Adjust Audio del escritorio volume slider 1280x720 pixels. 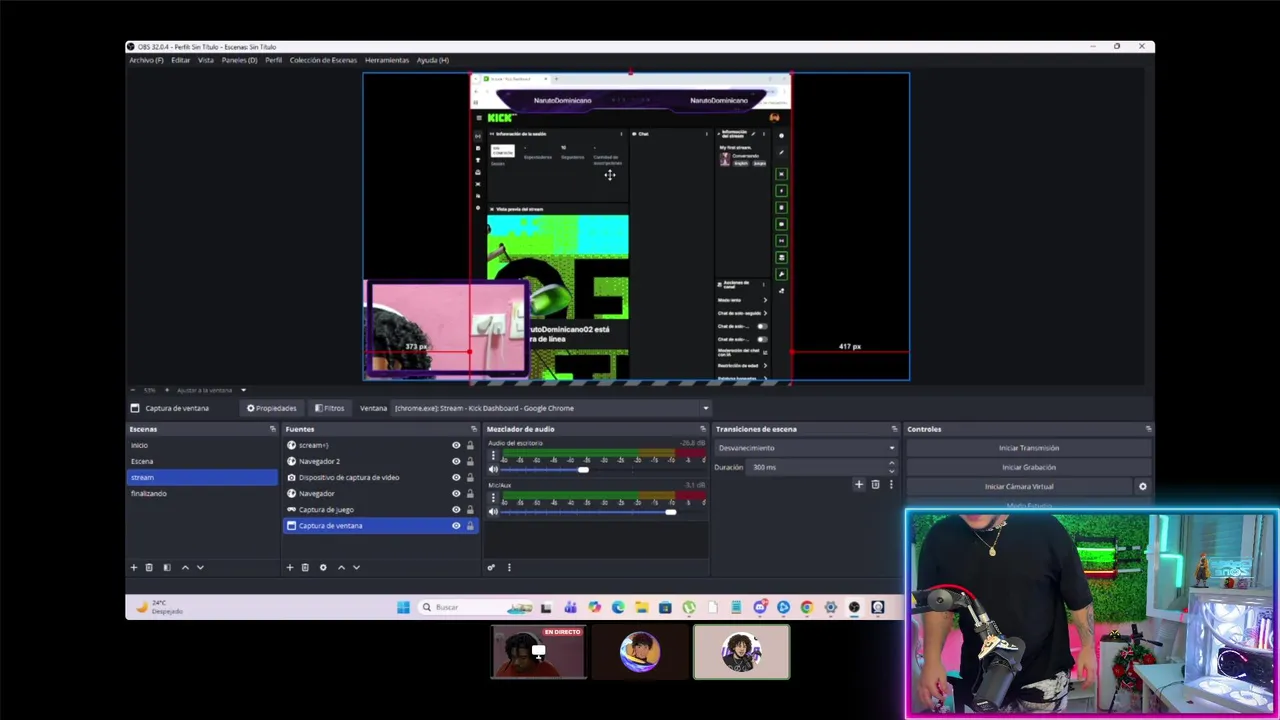click(583, 469)
